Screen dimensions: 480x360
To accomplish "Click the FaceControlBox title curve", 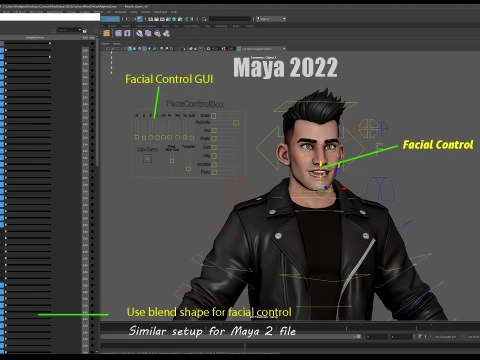I will 195,104.
